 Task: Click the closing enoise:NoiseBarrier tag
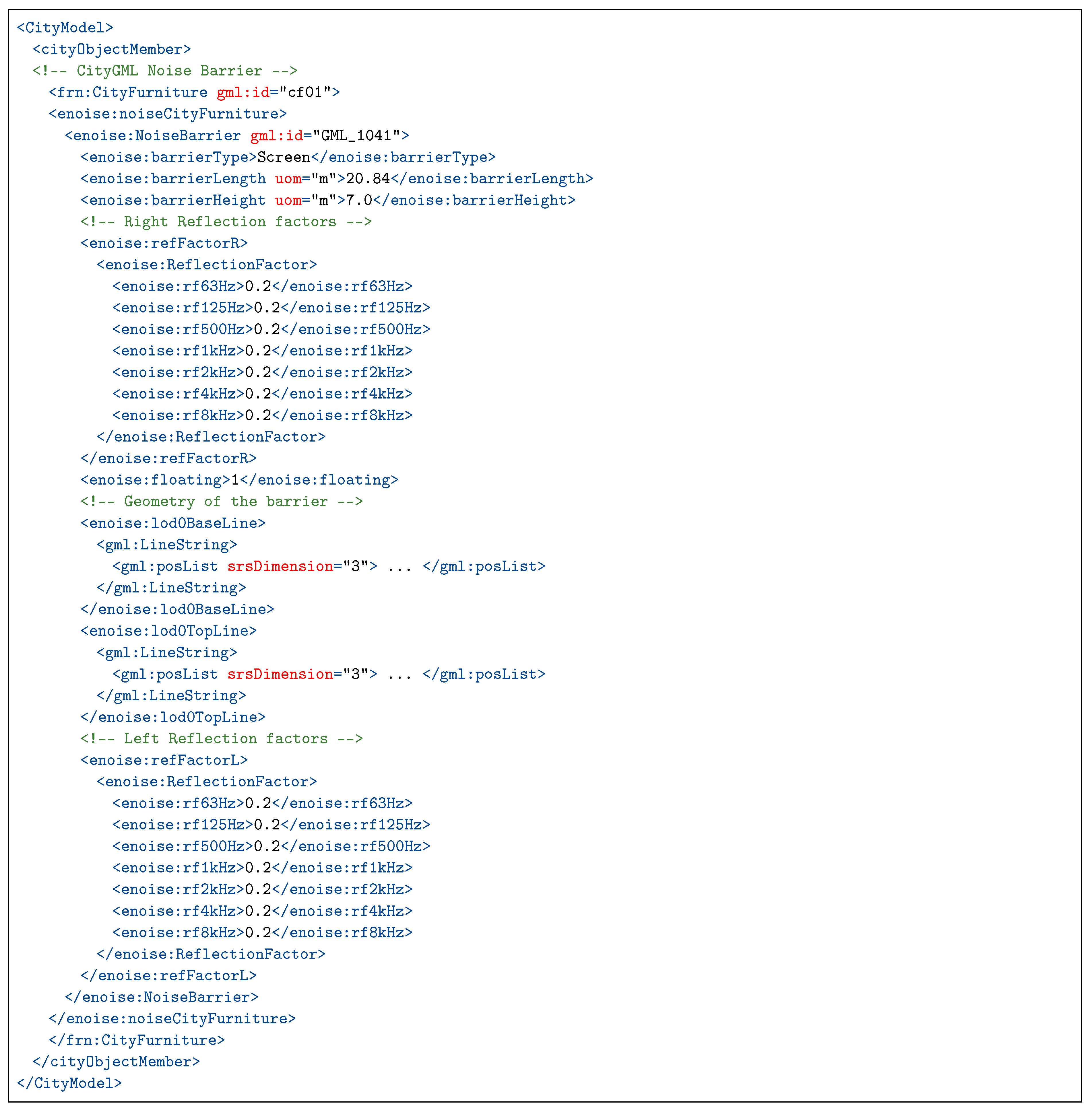161,997
